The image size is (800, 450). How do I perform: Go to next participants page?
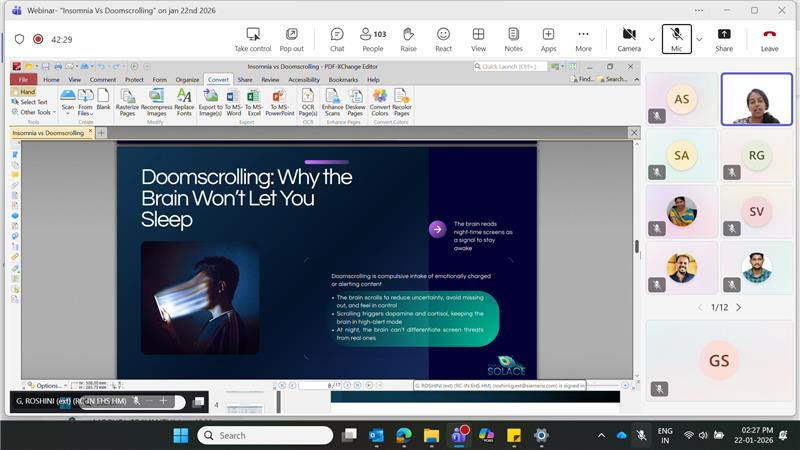(739, 307)
